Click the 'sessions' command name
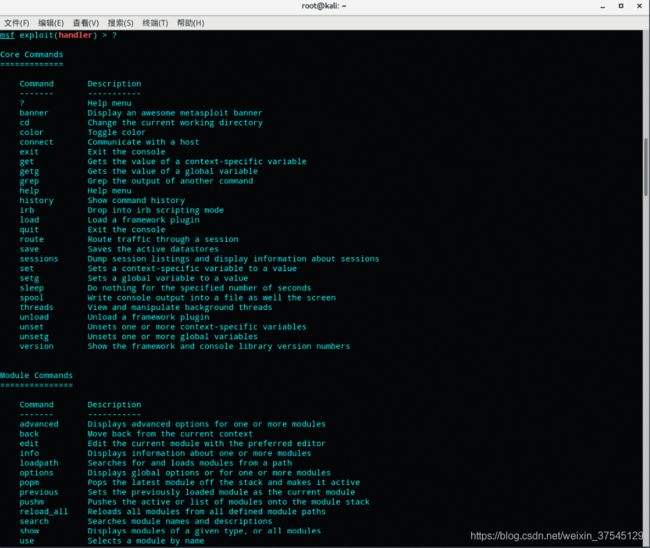This screenshot has height=548, width=650. tap(39, 259)
